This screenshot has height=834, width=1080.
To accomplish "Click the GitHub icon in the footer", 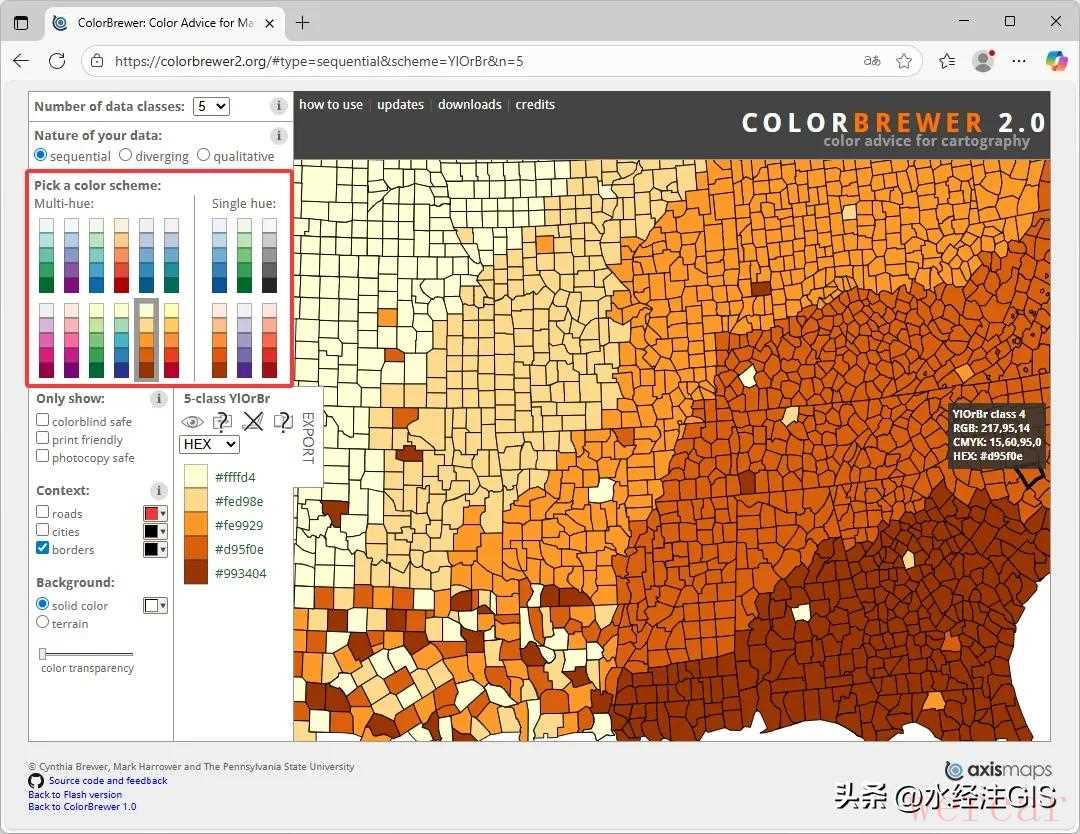I will click(x=36, y=781).
